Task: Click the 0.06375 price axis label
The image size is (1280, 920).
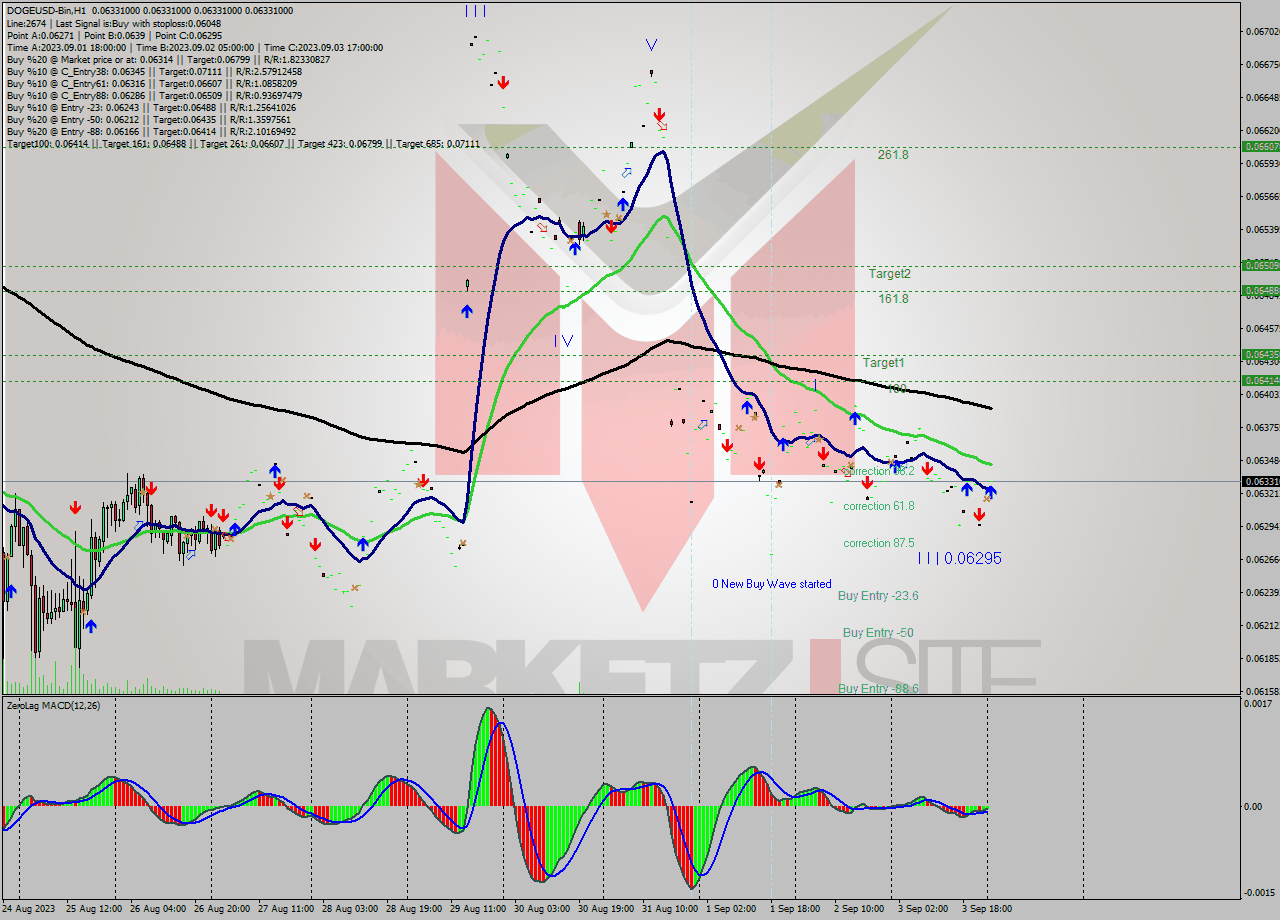Action: pos(1261,427)
